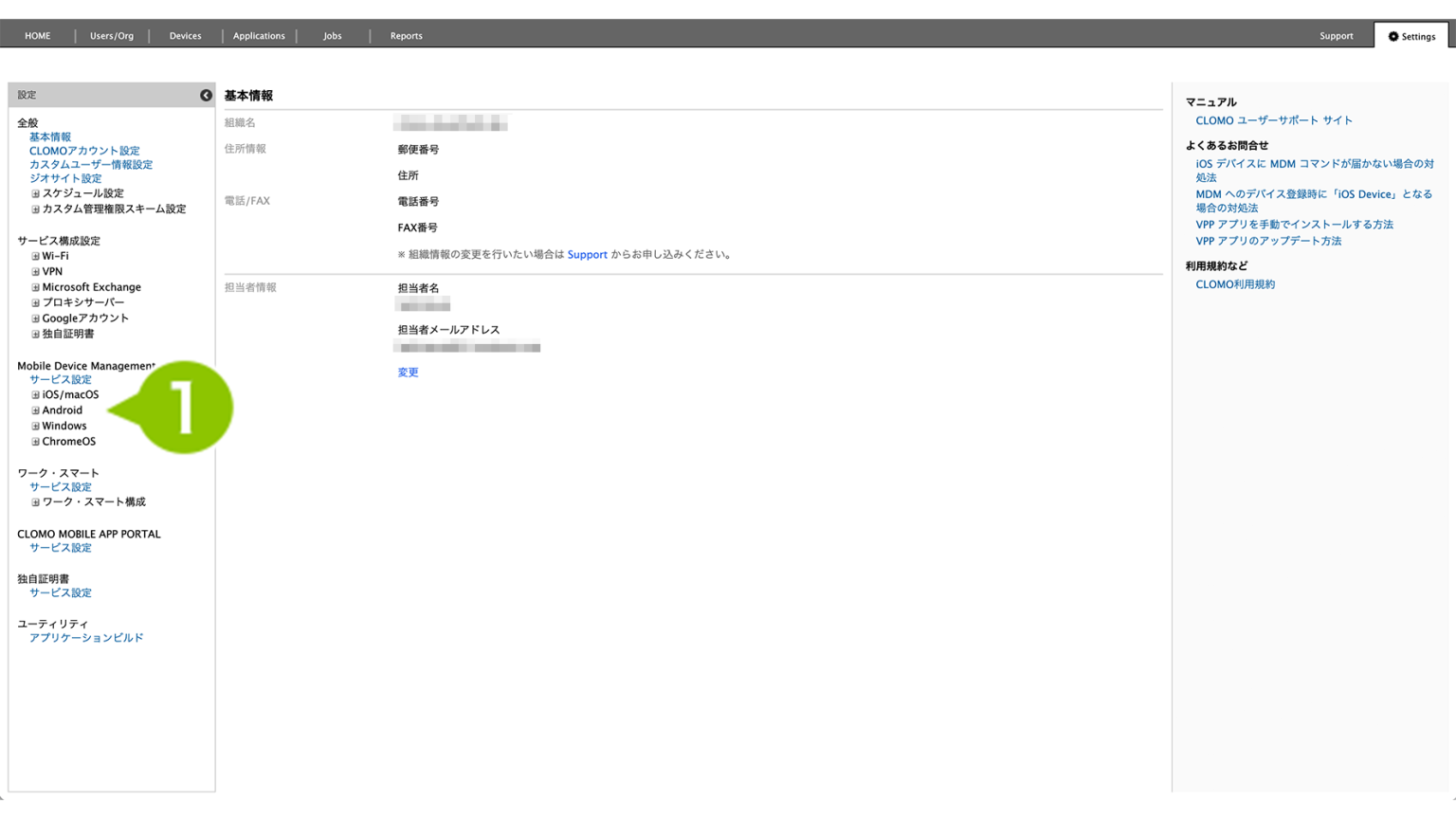Viewport: 1456px width, 819px height.
Task: Expand the Android section under Mobile Device Management
Action: [x=34, y=409]
